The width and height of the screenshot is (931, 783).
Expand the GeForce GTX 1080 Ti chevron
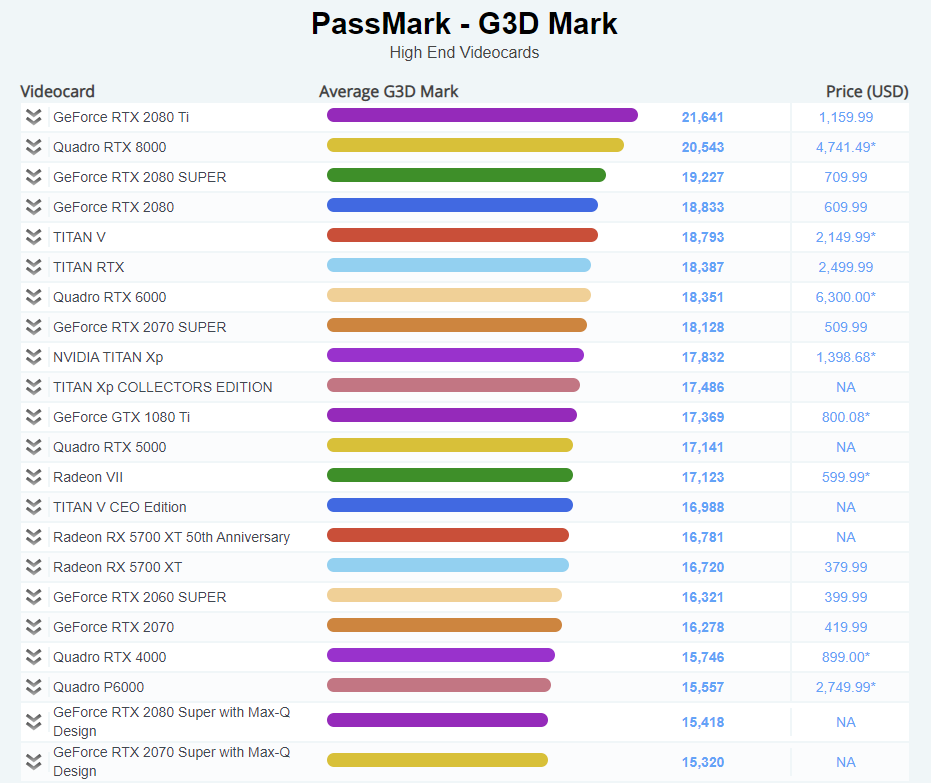pos(34,417)
